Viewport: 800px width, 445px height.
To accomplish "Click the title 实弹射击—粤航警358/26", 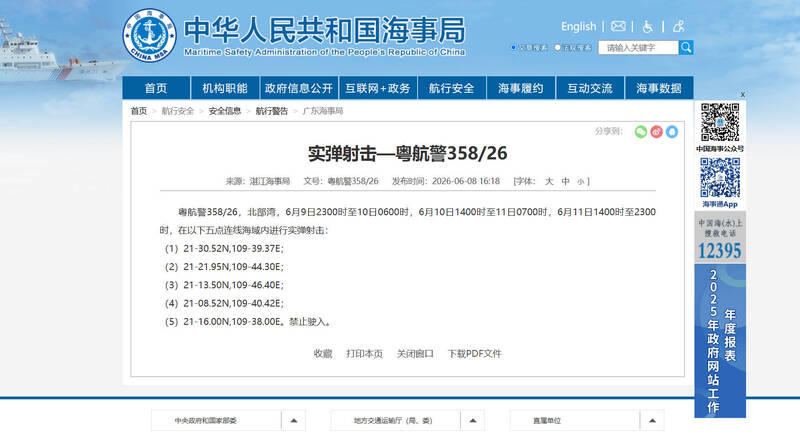I will point(408,154).
